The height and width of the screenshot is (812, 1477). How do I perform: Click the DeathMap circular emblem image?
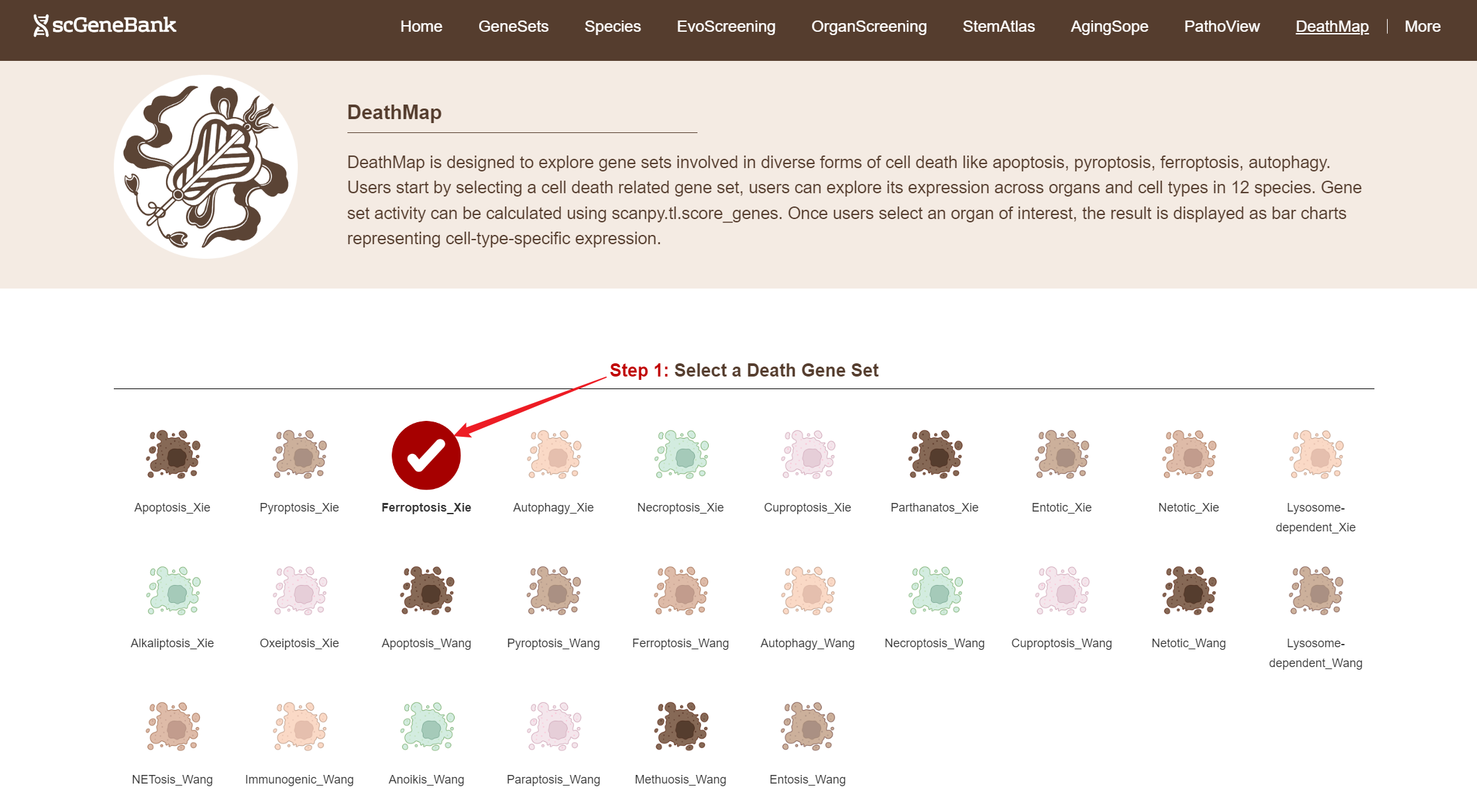206,167
